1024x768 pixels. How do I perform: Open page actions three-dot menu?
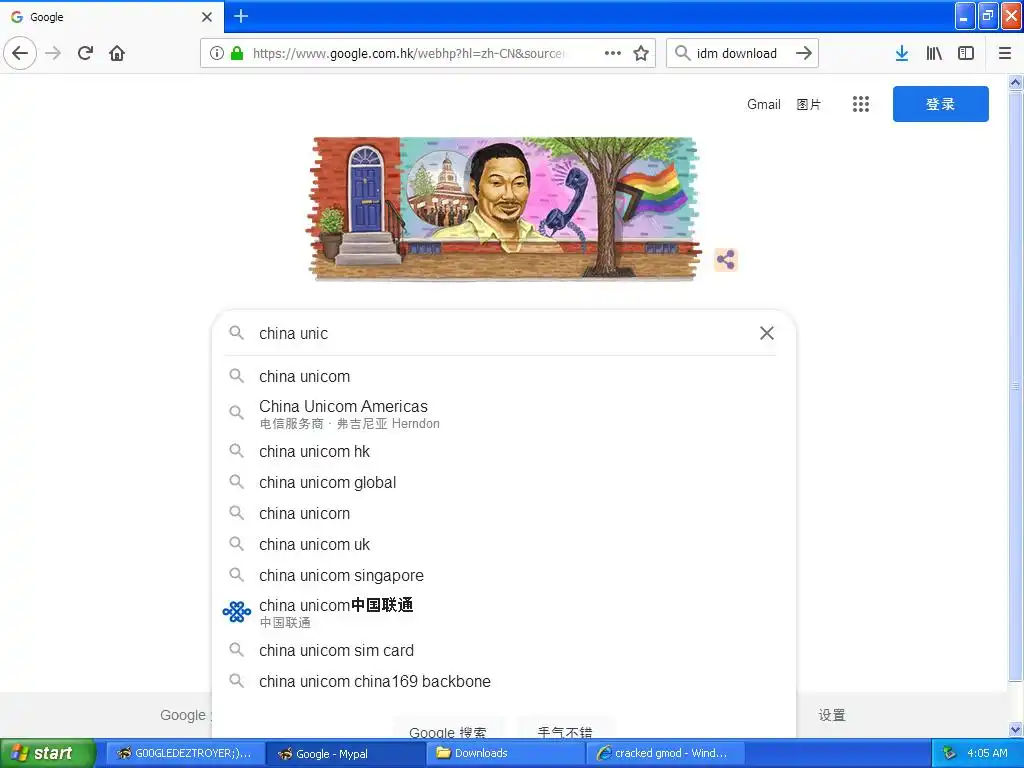click(613, 54)
